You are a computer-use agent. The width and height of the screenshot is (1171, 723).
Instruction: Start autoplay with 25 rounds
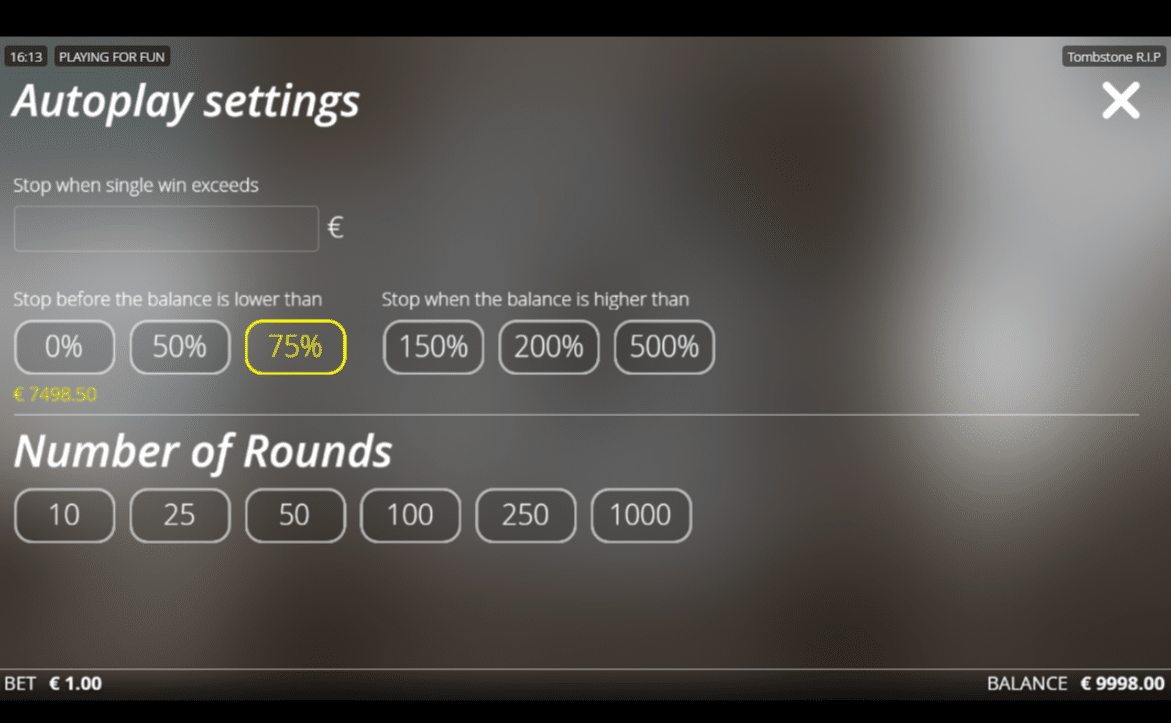click(180, 515)
